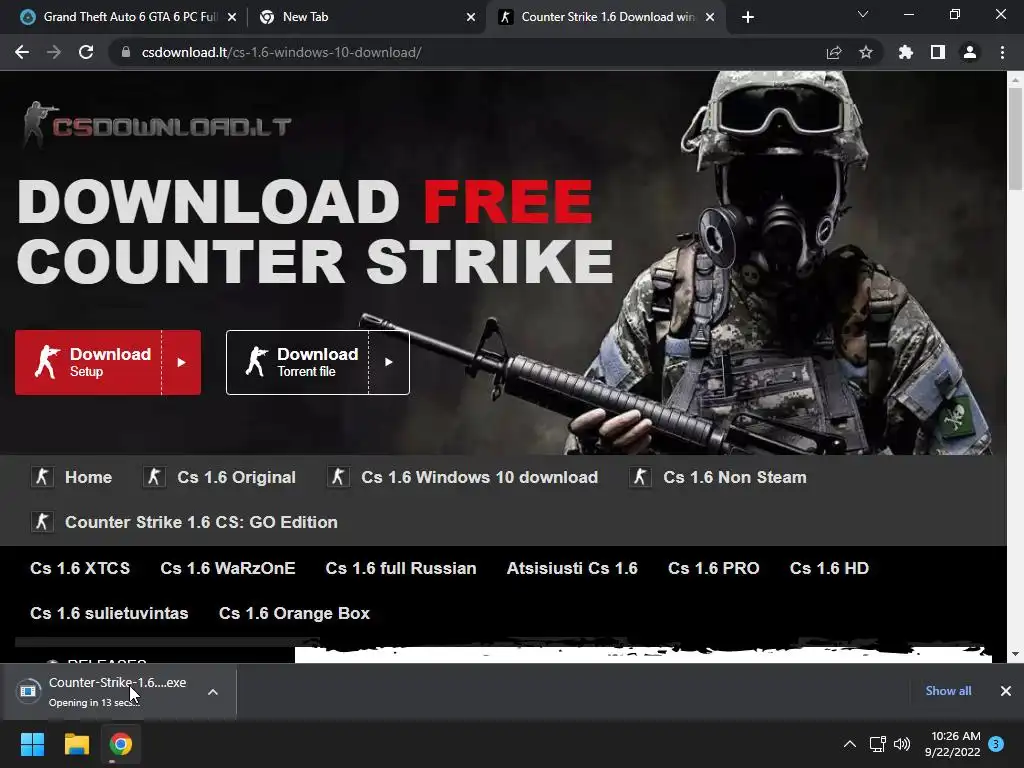
Task: Open File Explorer from taskbar
Action: [76, 744]
